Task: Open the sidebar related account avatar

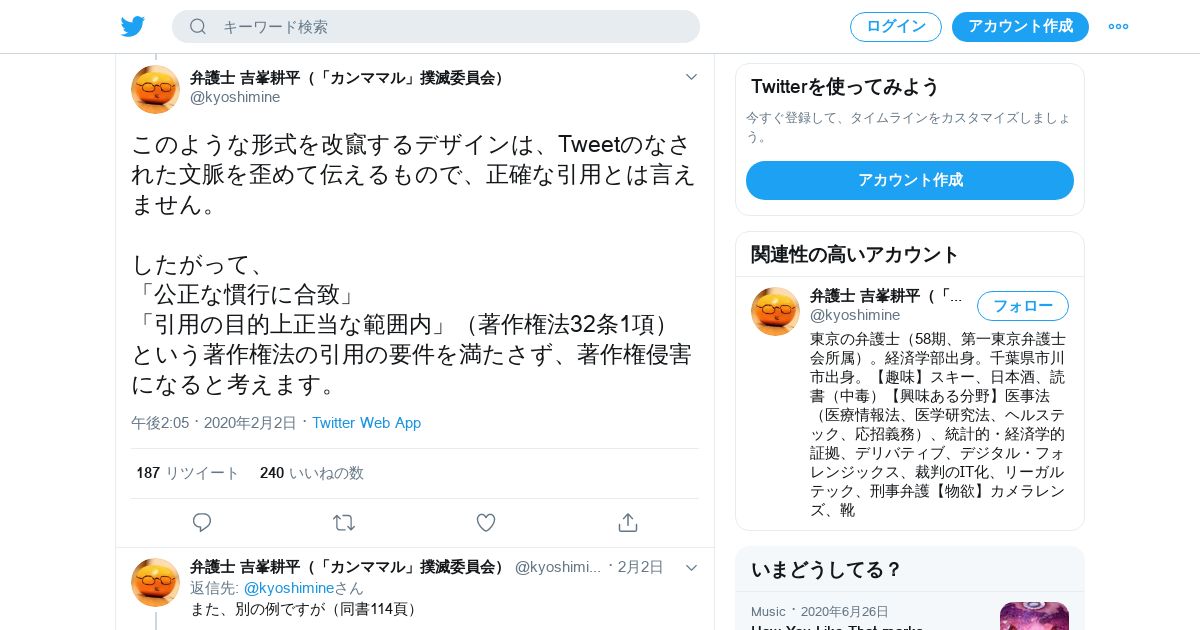Action: click(x=775, y=311)
